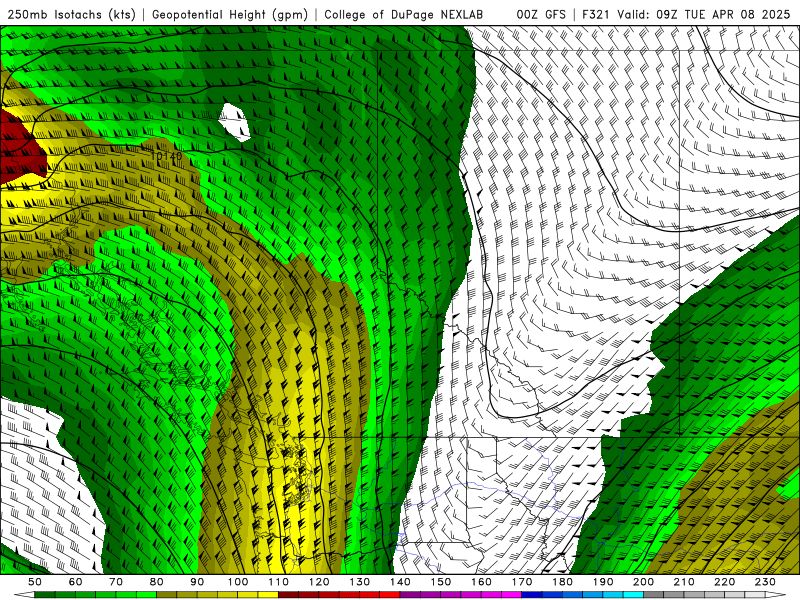Viewport: 800px width, 600px height.
Task: Click the 230 value on the color scale
Action: [765, 582]
